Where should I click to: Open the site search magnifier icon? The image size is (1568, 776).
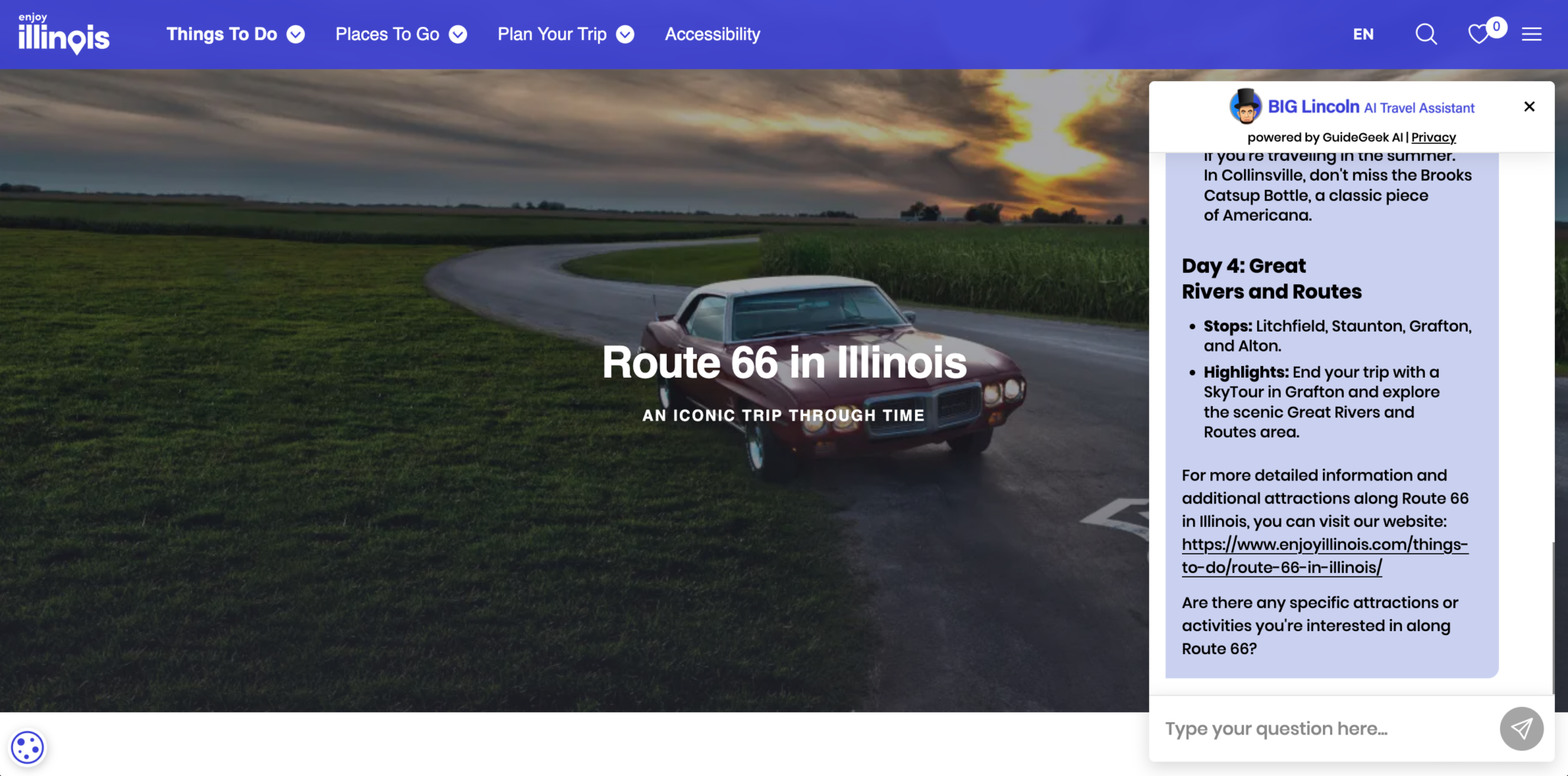coord(1426,34)
